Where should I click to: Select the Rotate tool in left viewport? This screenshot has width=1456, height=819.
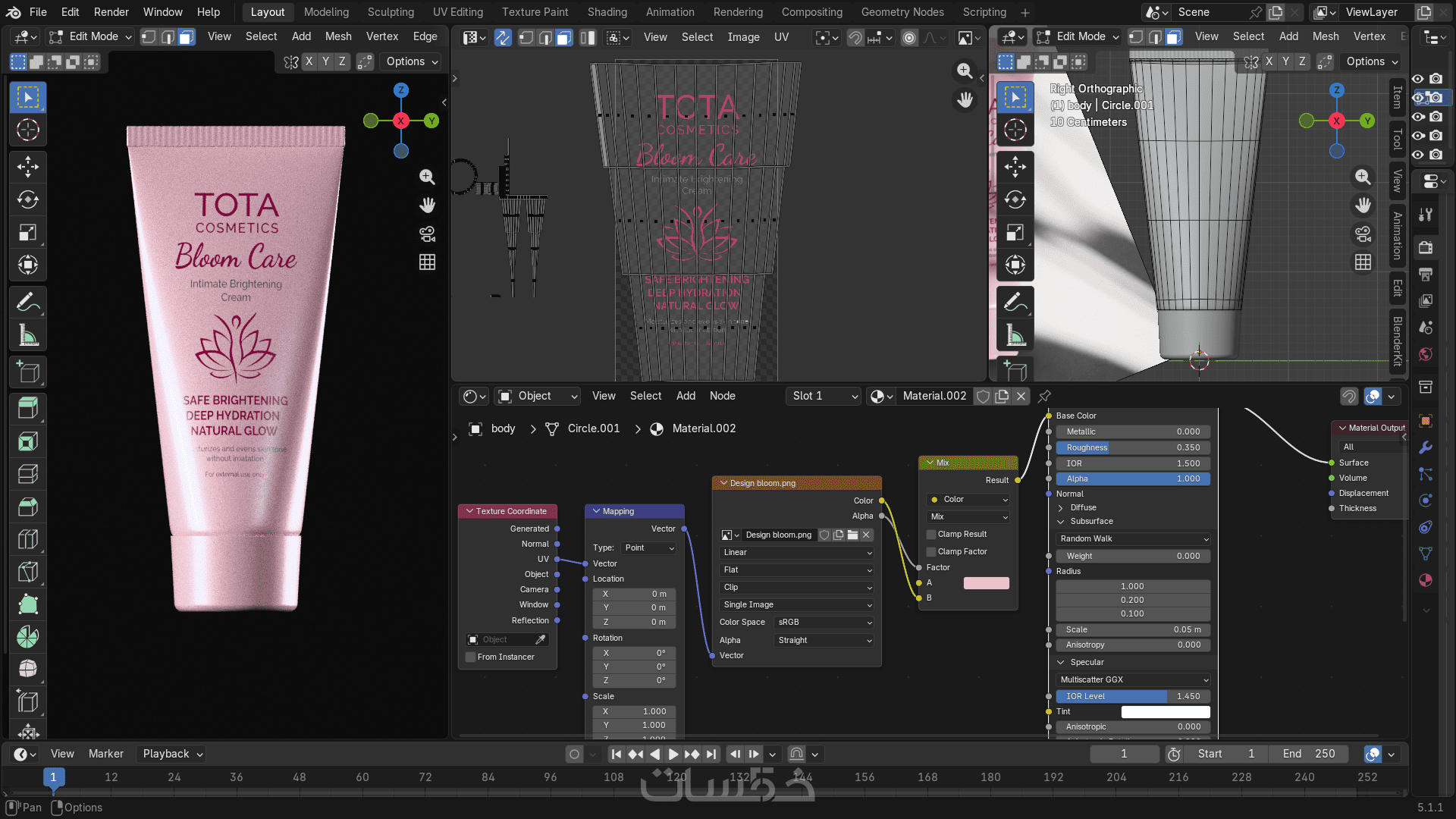click(x=28, y=199)
